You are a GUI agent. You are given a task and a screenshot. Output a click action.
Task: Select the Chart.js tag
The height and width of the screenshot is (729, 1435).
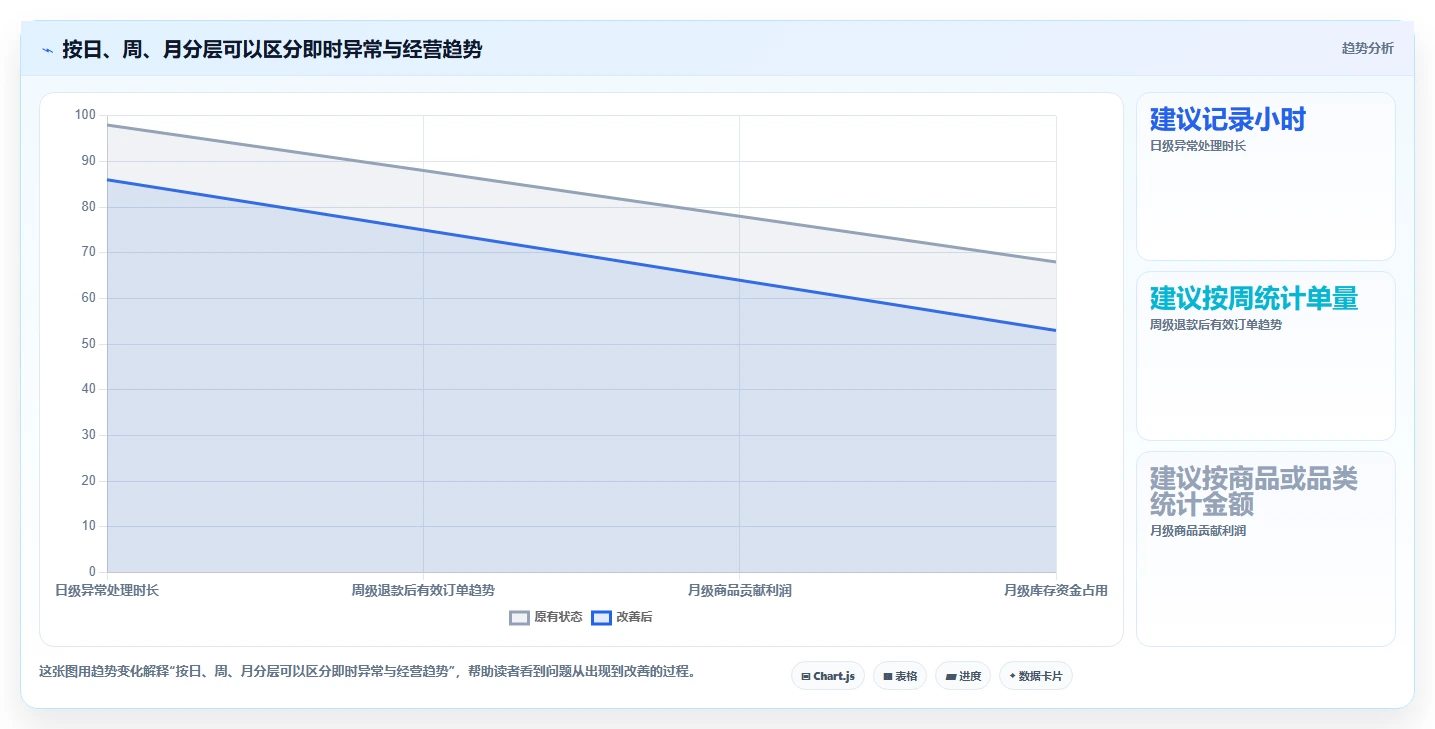tap(828, 676)
